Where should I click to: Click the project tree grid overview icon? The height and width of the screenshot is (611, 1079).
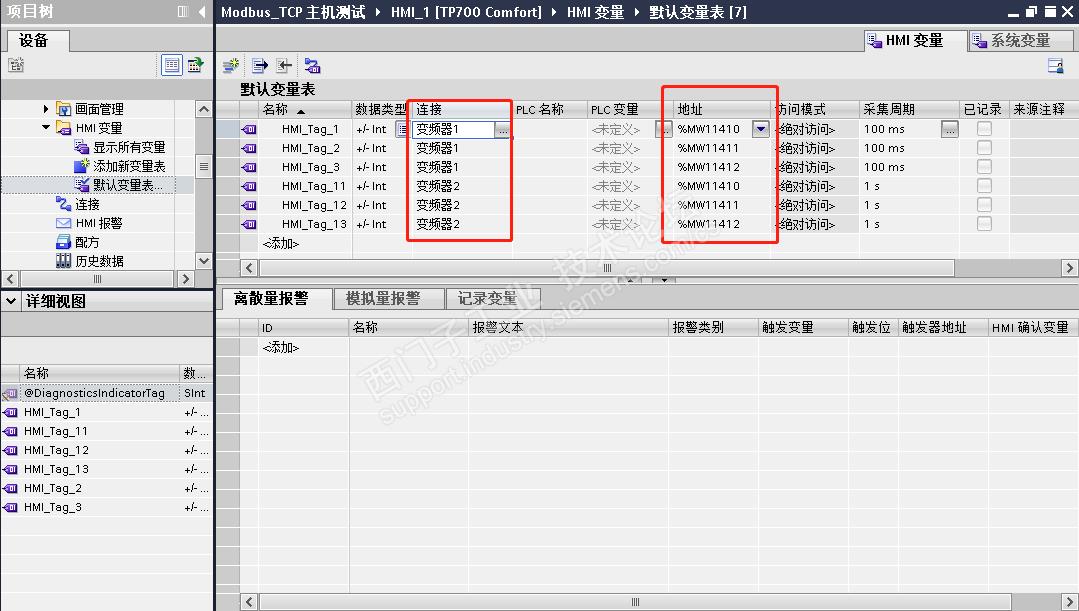[195, 65]
